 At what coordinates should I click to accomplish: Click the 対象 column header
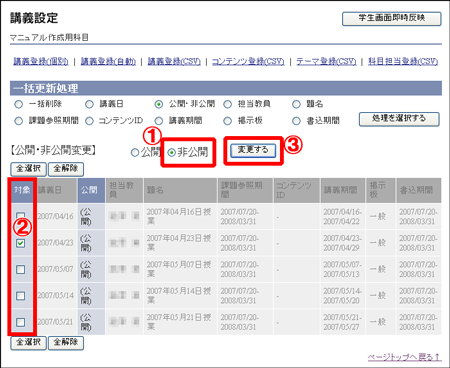[x=22, y=190]
